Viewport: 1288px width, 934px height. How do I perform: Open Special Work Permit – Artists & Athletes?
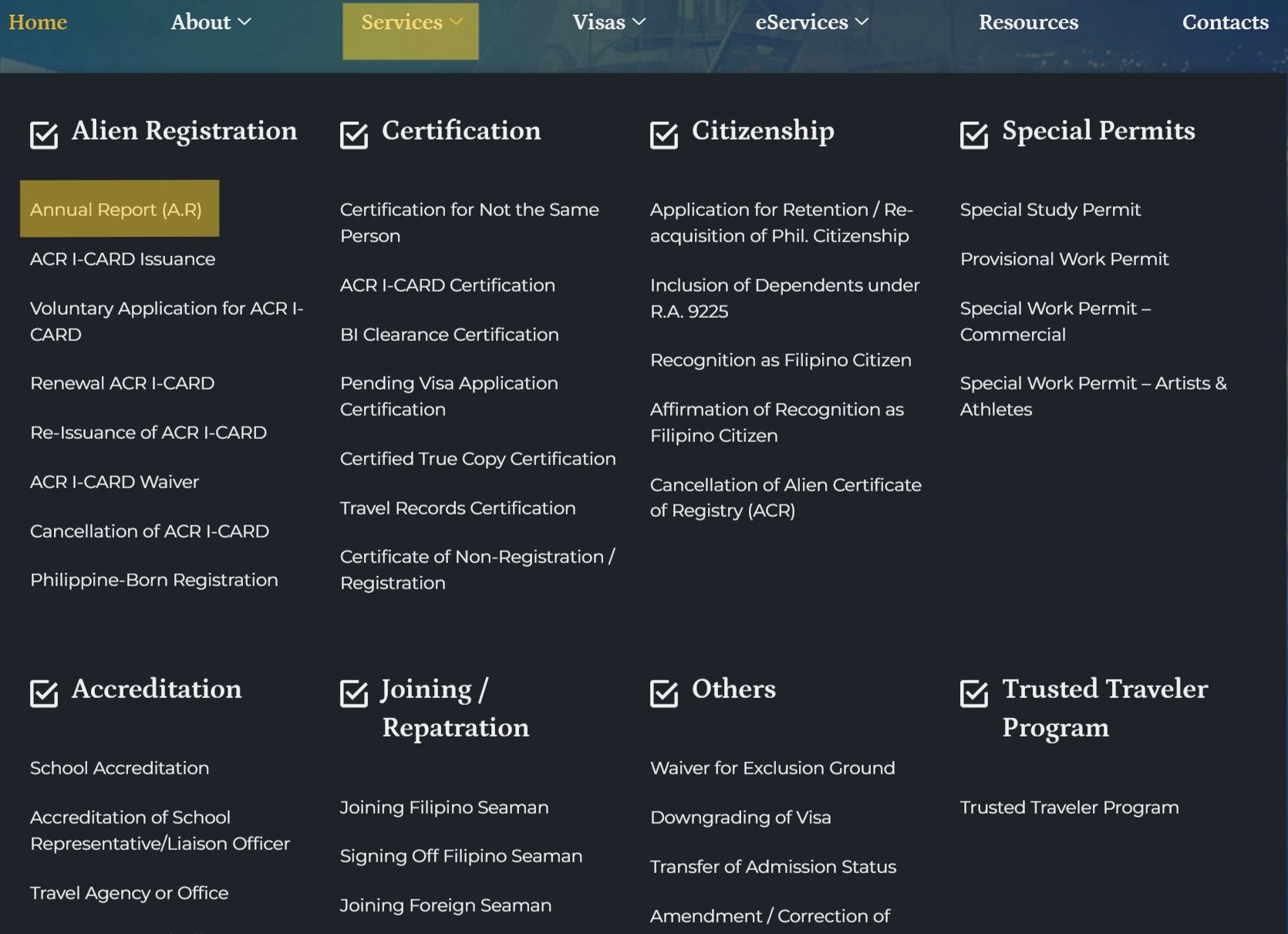point(1094,396)
